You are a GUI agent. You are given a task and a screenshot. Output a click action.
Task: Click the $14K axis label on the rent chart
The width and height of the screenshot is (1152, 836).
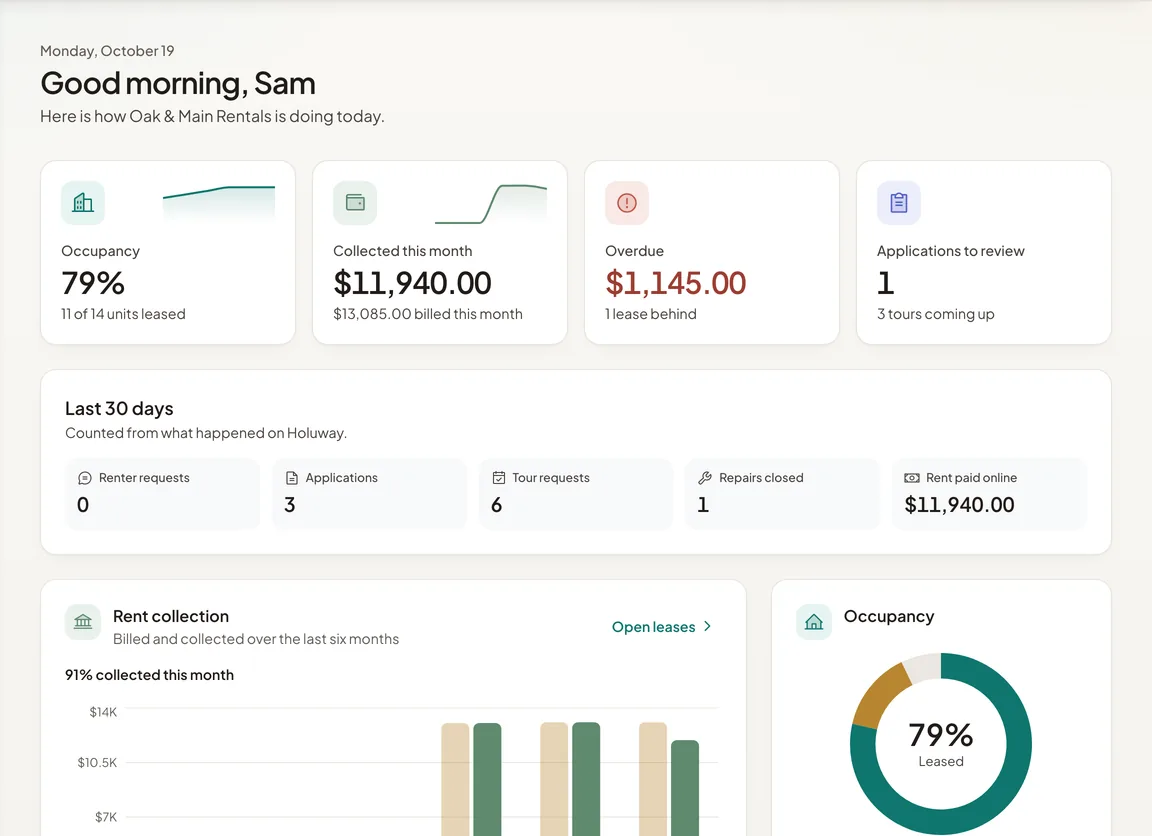tap(103, 712)
